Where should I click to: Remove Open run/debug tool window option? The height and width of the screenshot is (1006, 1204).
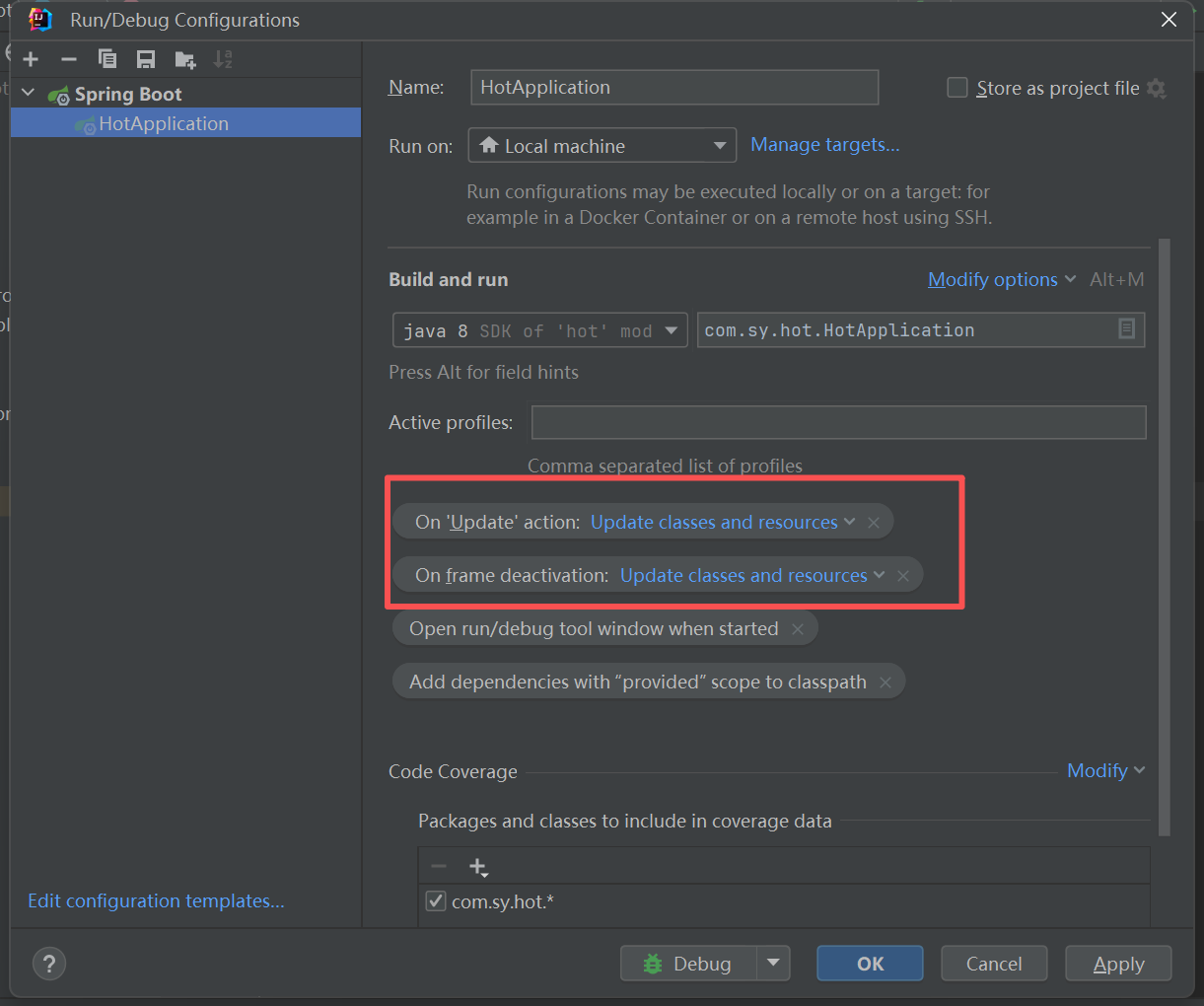[x=798, y=629]
